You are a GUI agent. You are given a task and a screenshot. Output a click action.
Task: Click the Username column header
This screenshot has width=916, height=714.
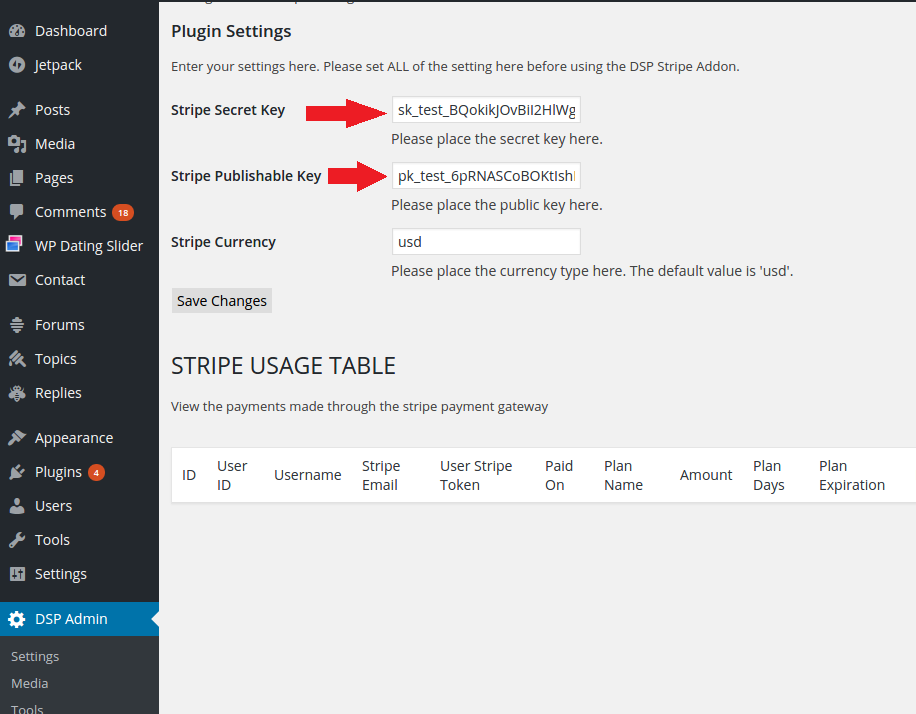pos(308,475)
